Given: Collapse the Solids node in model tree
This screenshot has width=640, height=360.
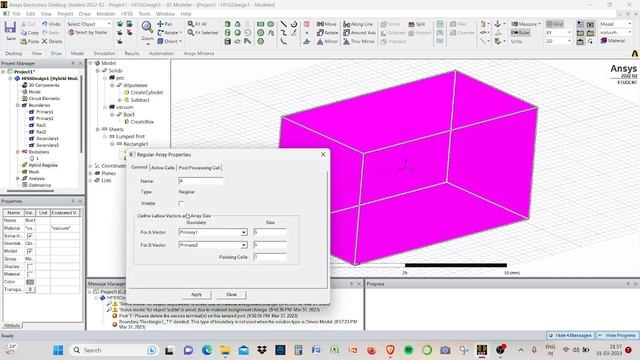Looking at the screenshot, I should click(98, 71).
